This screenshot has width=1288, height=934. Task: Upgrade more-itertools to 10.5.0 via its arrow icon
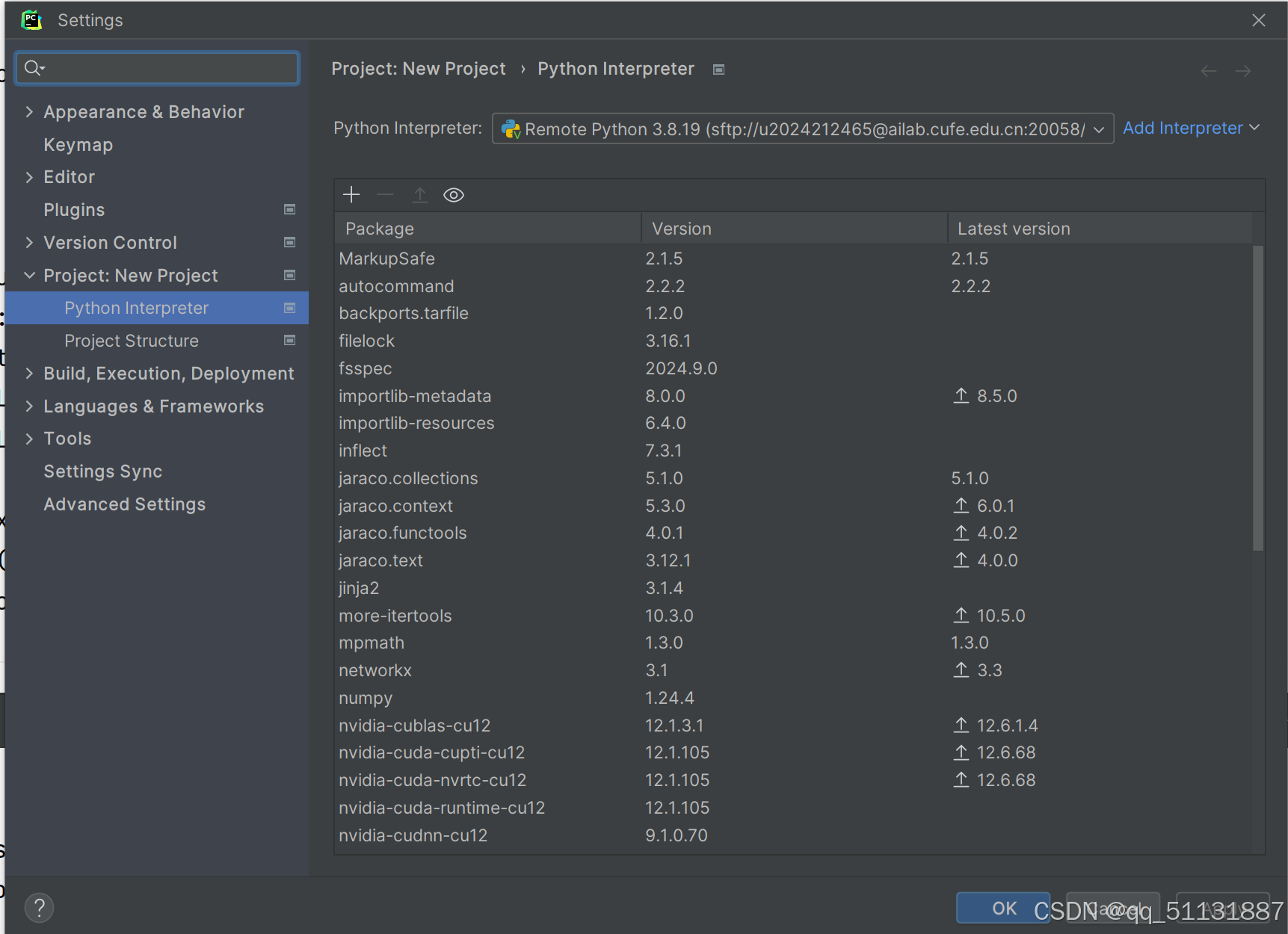(x=961, y=615)
